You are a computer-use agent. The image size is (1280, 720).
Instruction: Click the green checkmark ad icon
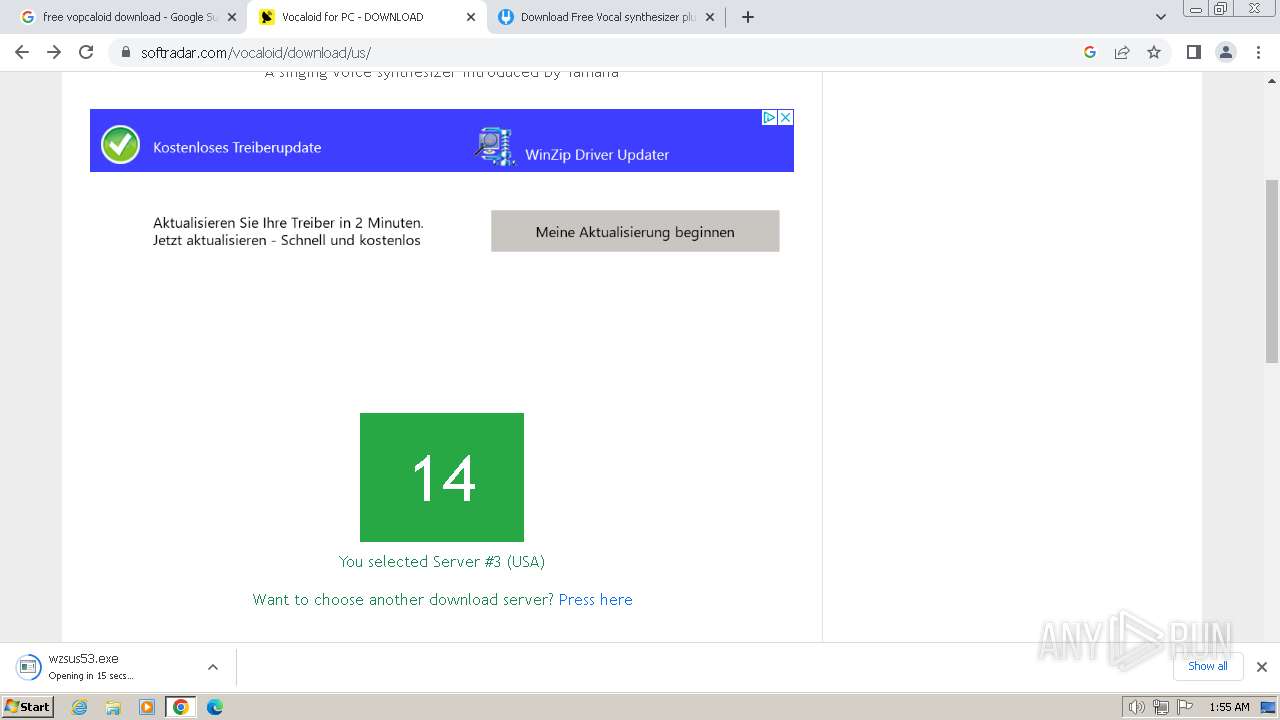[120, 145]
